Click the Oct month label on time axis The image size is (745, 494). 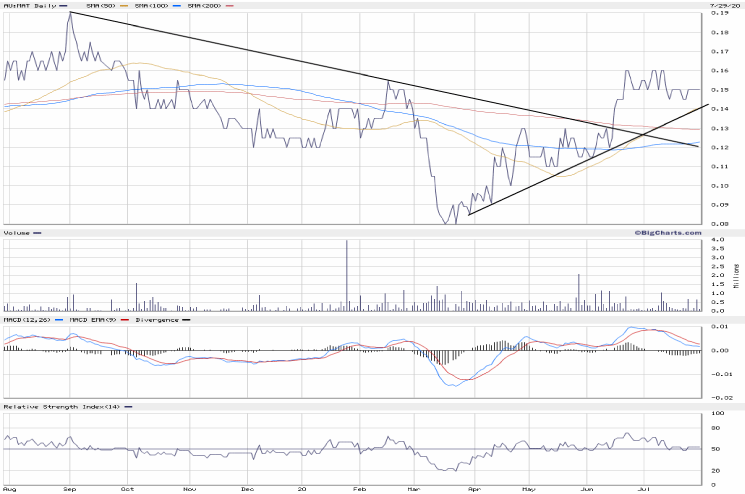point(127,489)
